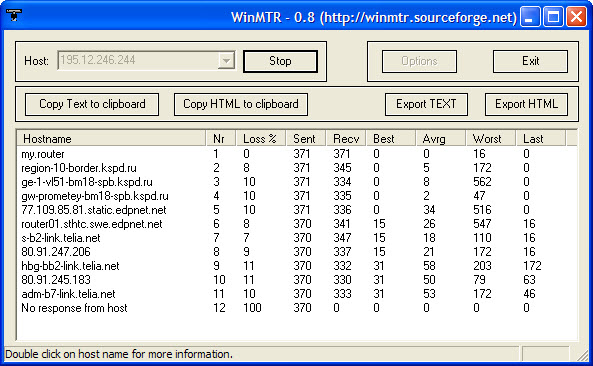Click the Nr column header
Screen dimensions: 593x366
point(221,139)
